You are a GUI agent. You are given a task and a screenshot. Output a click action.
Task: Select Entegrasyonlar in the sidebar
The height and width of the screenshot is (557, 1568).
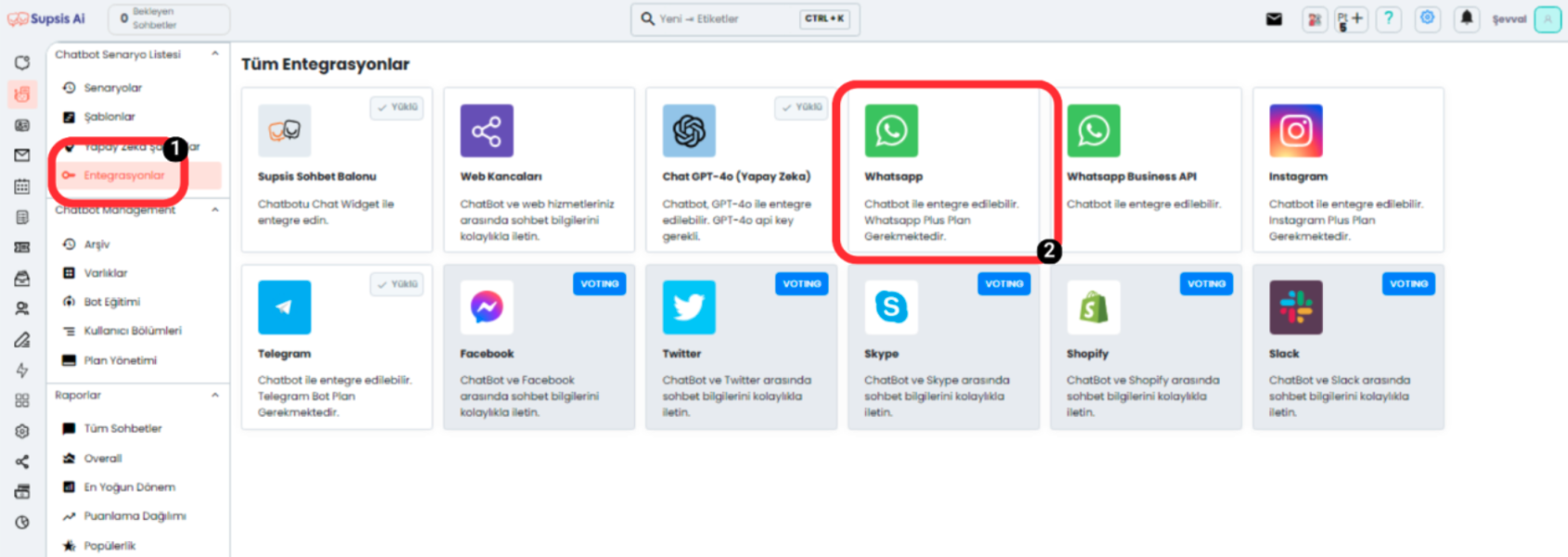pos(137,175)
